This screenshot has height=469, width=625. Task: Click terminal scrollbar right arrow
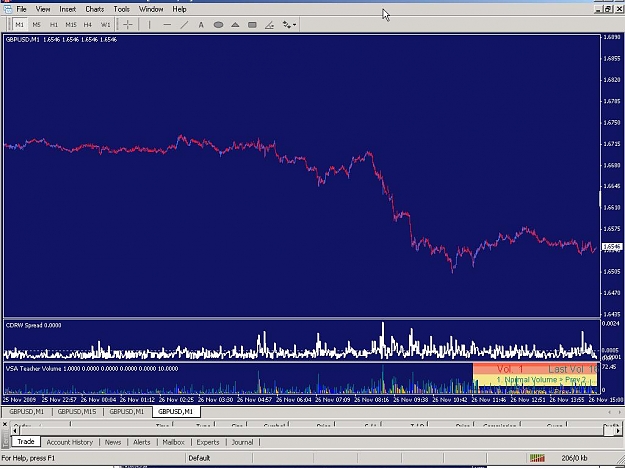[x=617, y=430]
